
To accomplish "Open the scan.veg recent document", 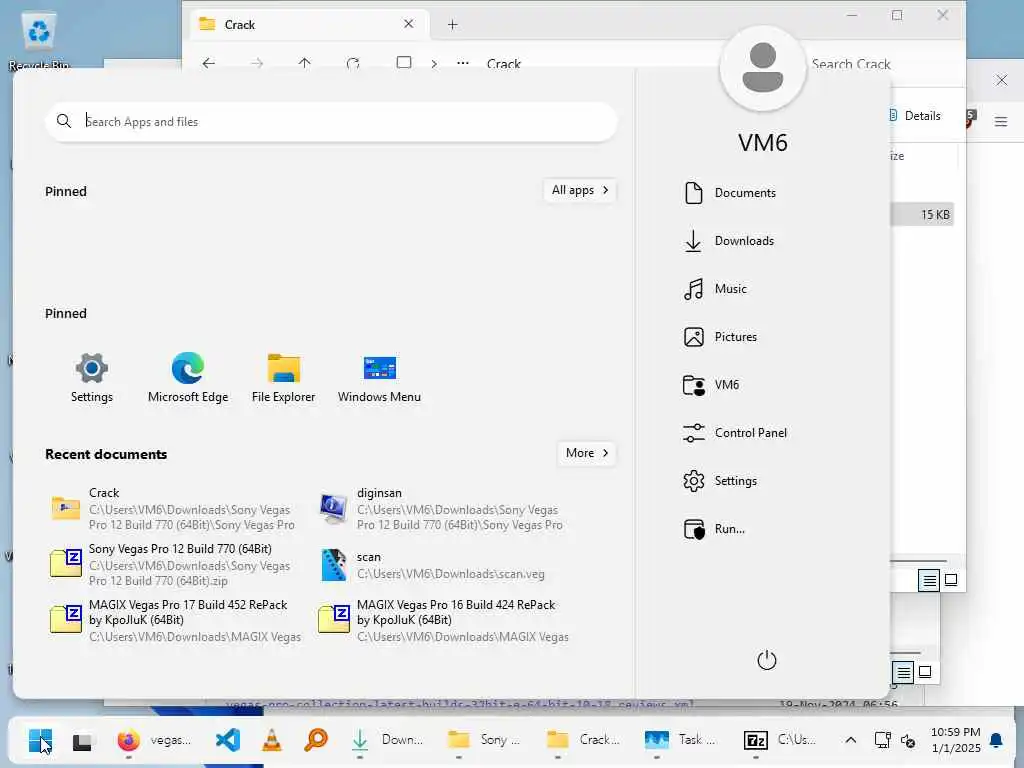I will point(444,565).
